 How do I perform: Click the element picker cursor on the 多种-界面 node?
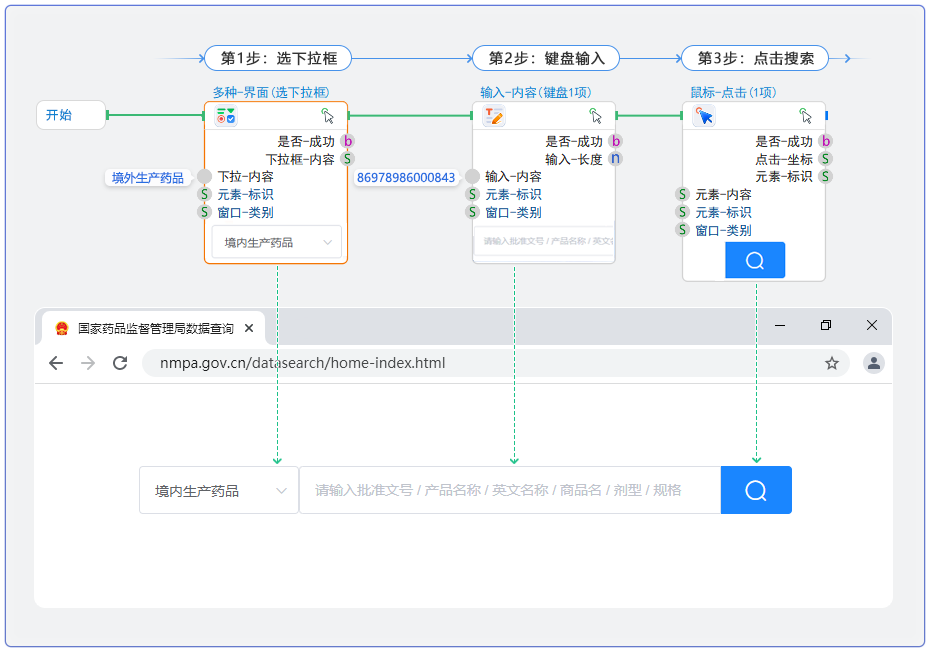click(328, 116)
